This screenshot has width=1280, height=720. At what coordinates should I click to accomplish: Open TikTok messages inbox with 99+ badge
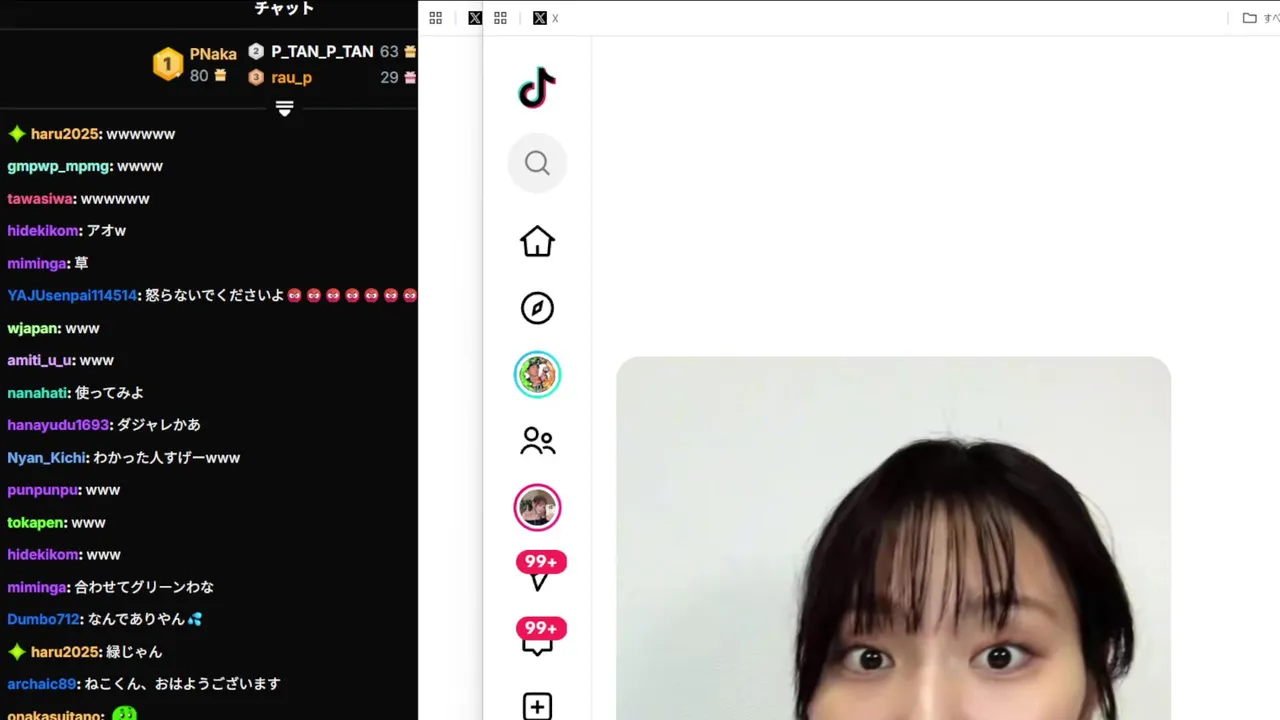click(540, 637)
